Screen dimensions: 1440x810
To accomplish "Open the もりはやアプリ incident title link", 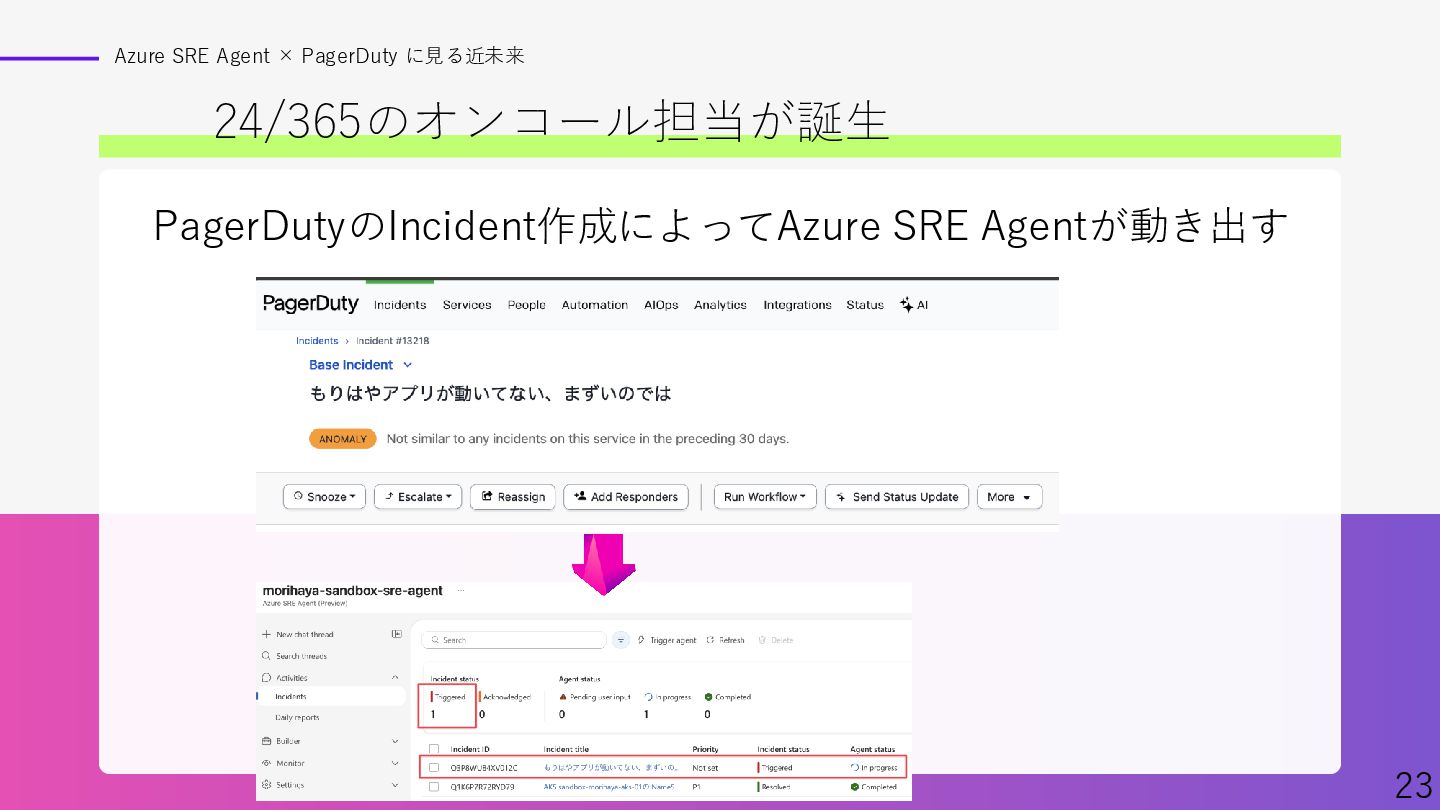I will [x=611, y=768].
